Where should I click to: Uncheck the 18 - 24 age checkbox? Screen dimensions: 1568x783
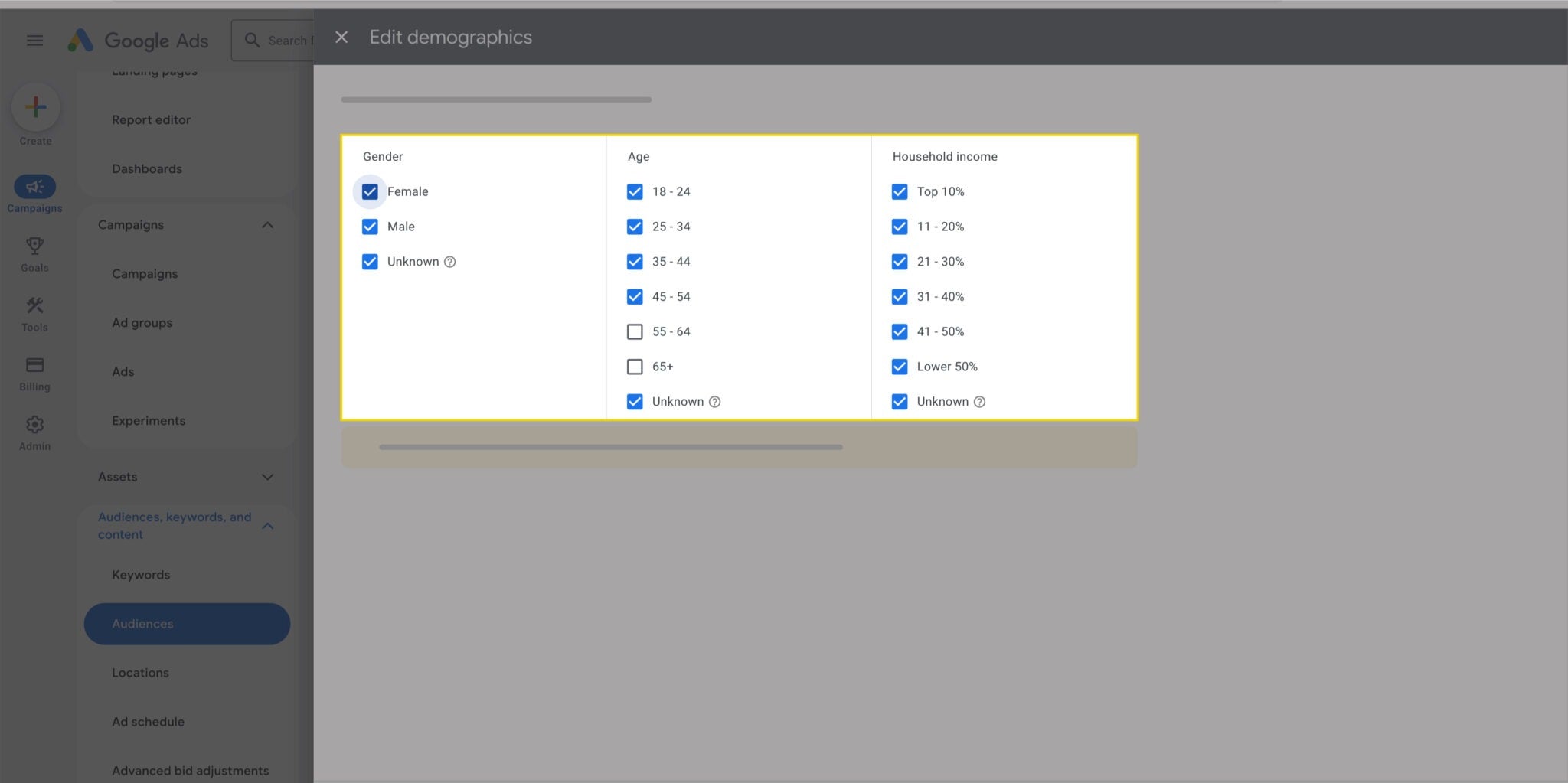635,191
